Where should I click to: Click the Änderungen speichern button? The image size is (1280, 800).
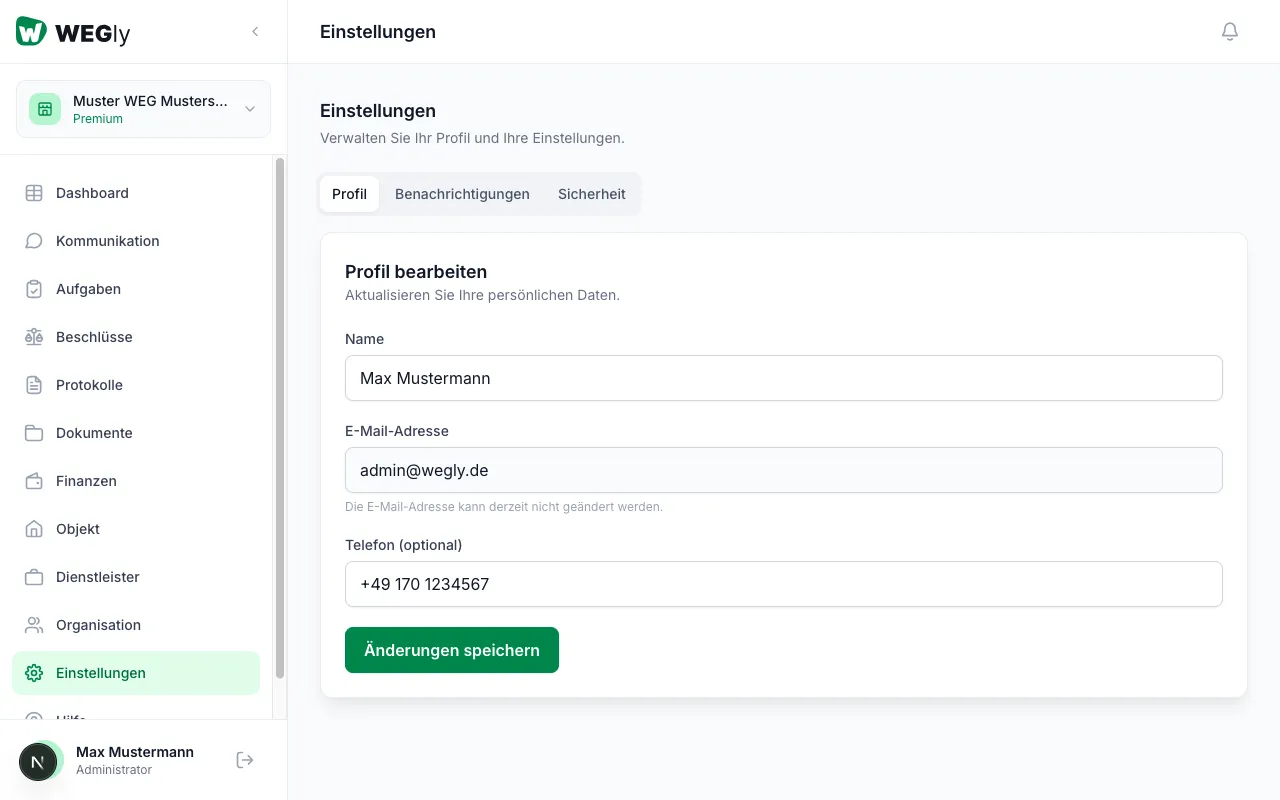click(451, 650)
